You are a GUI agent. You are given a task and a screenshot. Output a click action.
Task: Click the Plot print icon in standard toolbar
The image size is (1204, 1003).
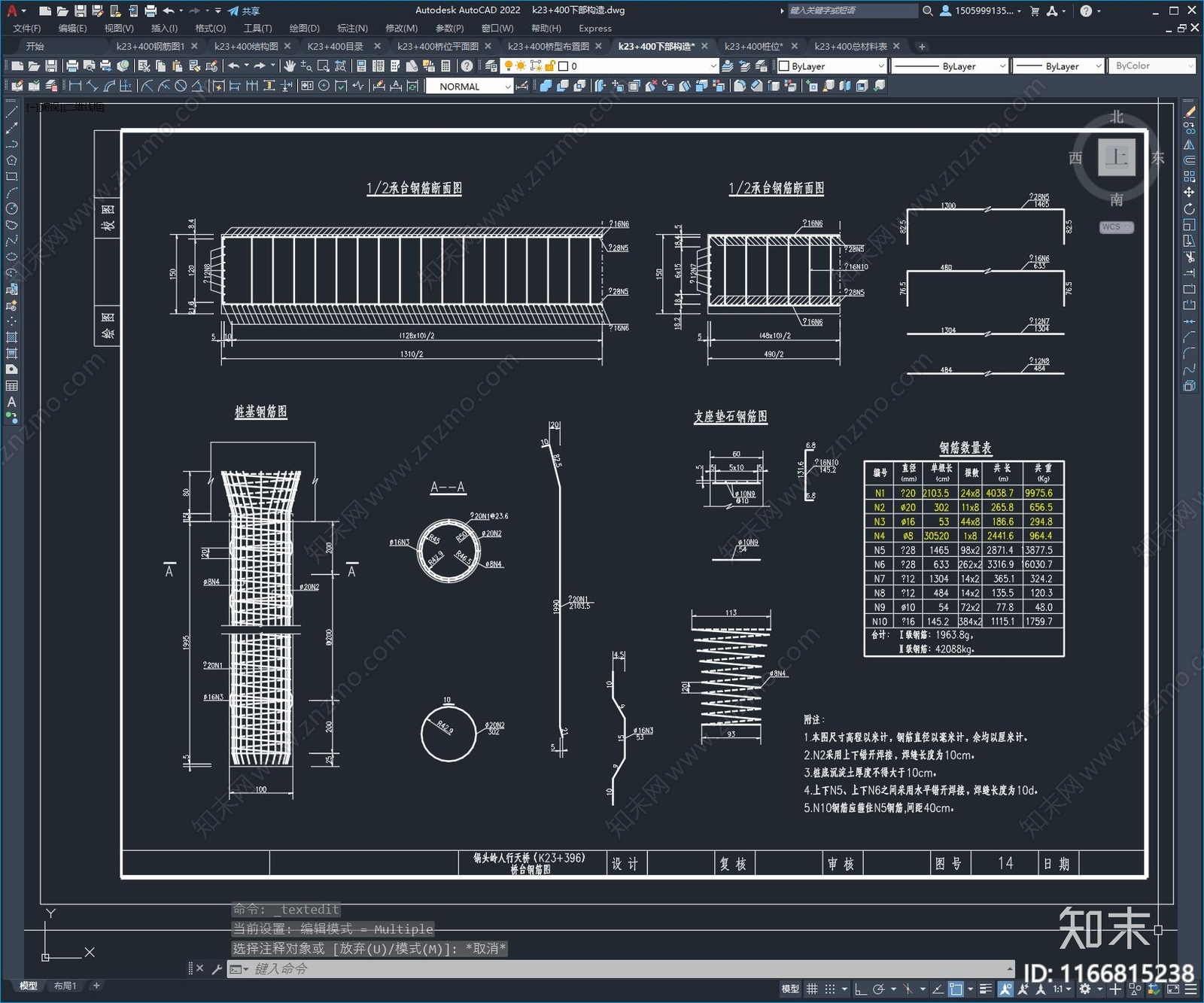72,66
